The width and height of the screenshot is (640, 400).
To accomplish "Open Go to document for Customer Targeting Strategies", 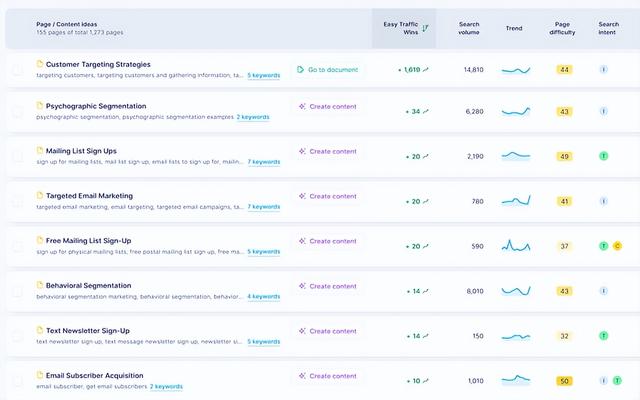I will 328,70.
